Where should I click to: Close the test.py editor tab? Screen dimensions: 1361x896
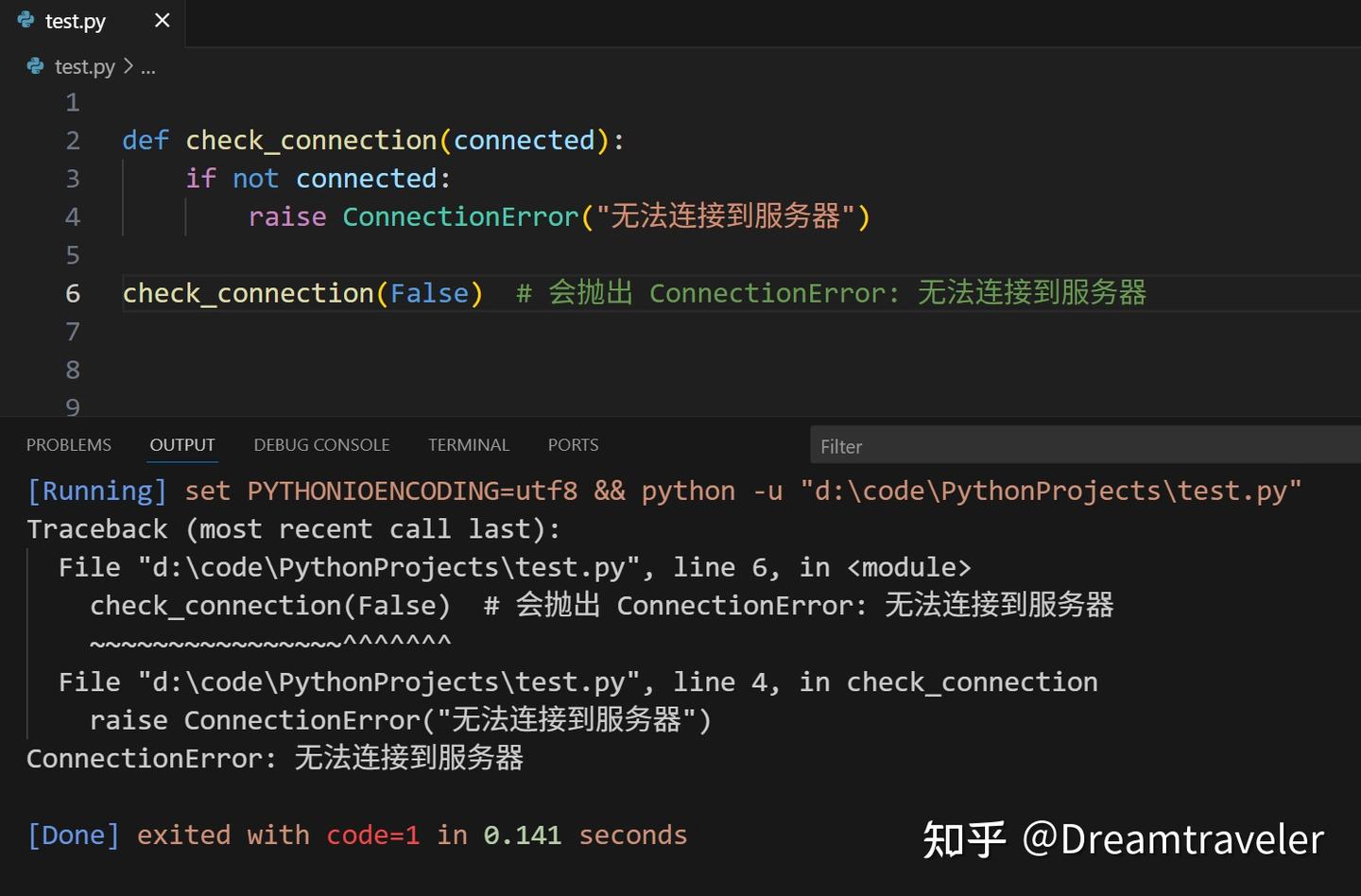click(161, 20)
